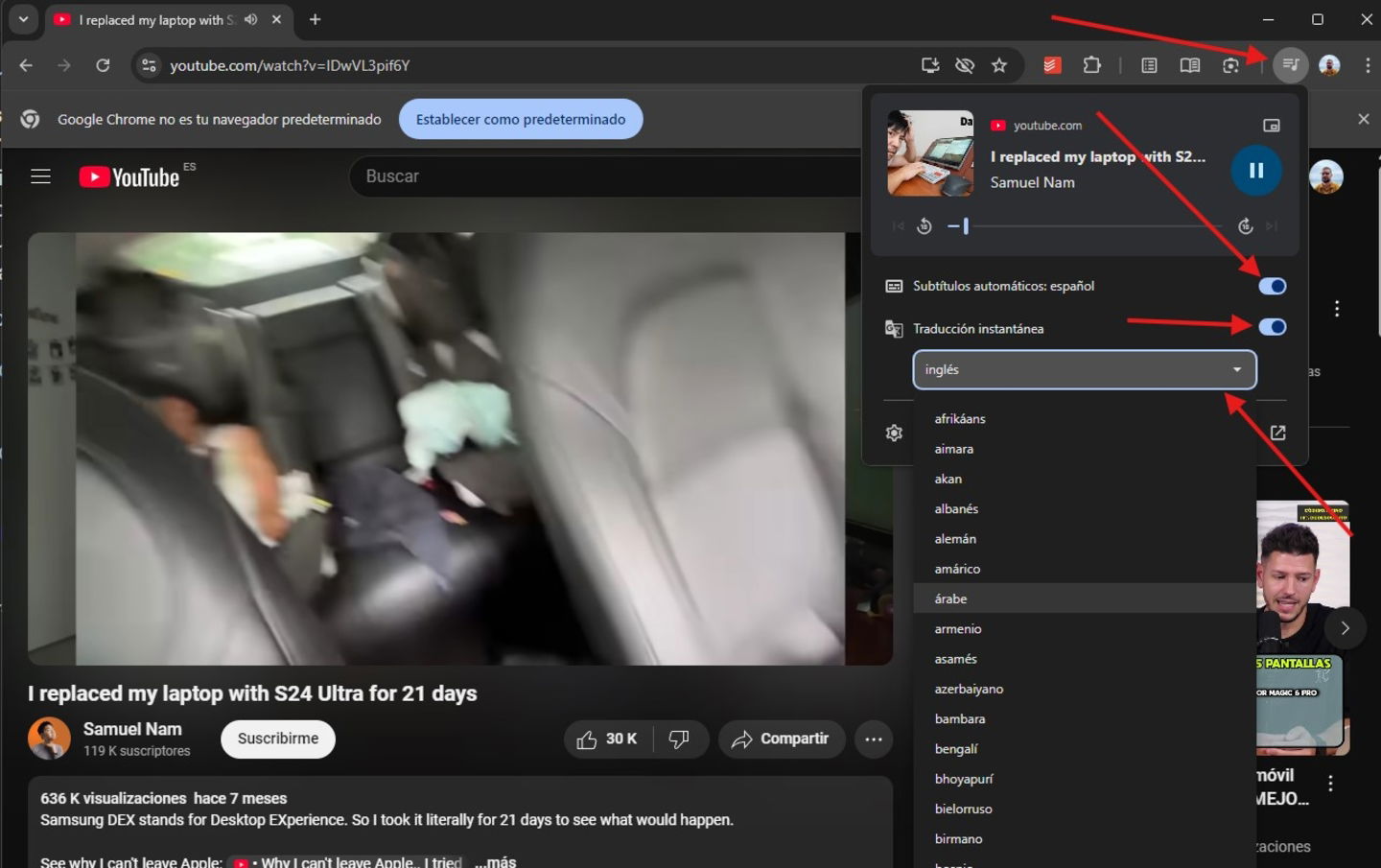Open the YouTube hamburger guide menu
The width and height of the screenshot is (1381, 868).
click(40, 176)
